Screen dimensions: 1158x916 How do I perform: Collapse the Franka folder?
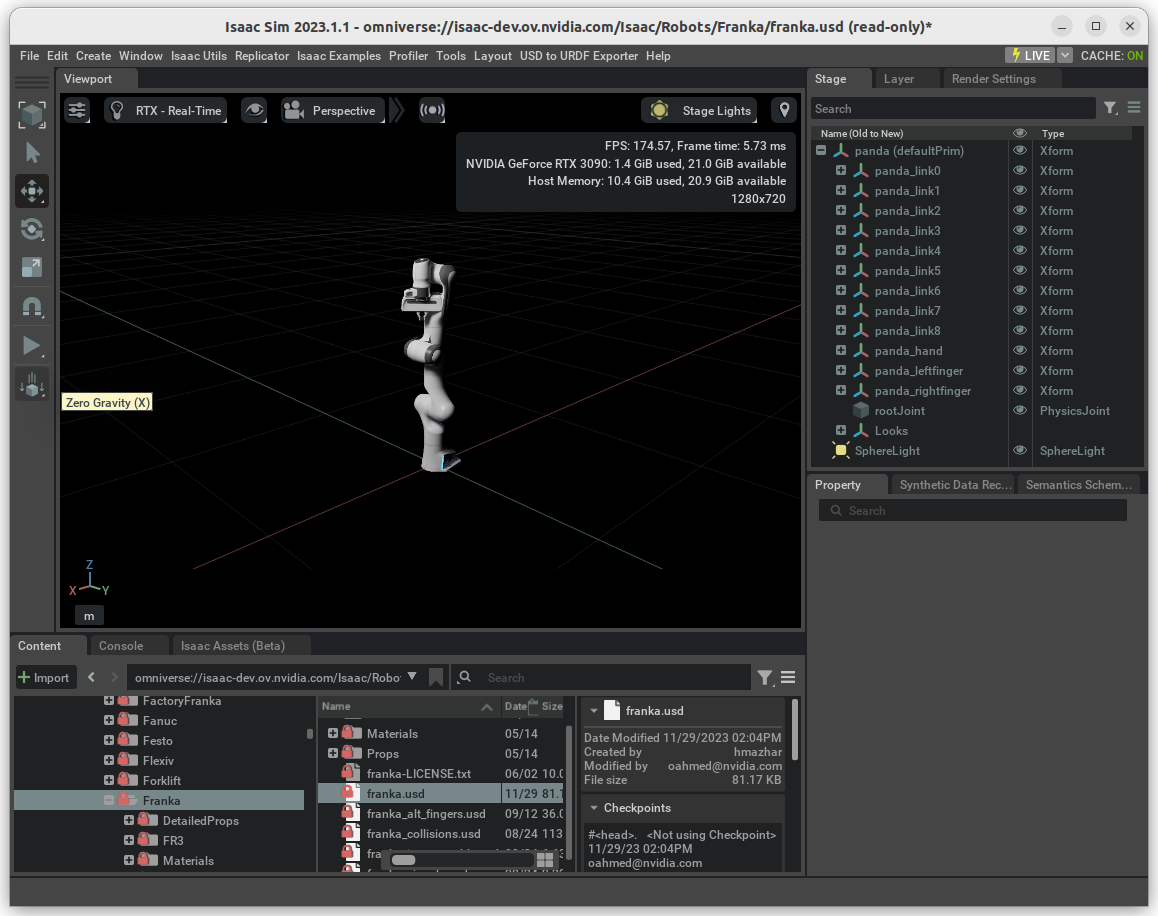click(109, 799)
